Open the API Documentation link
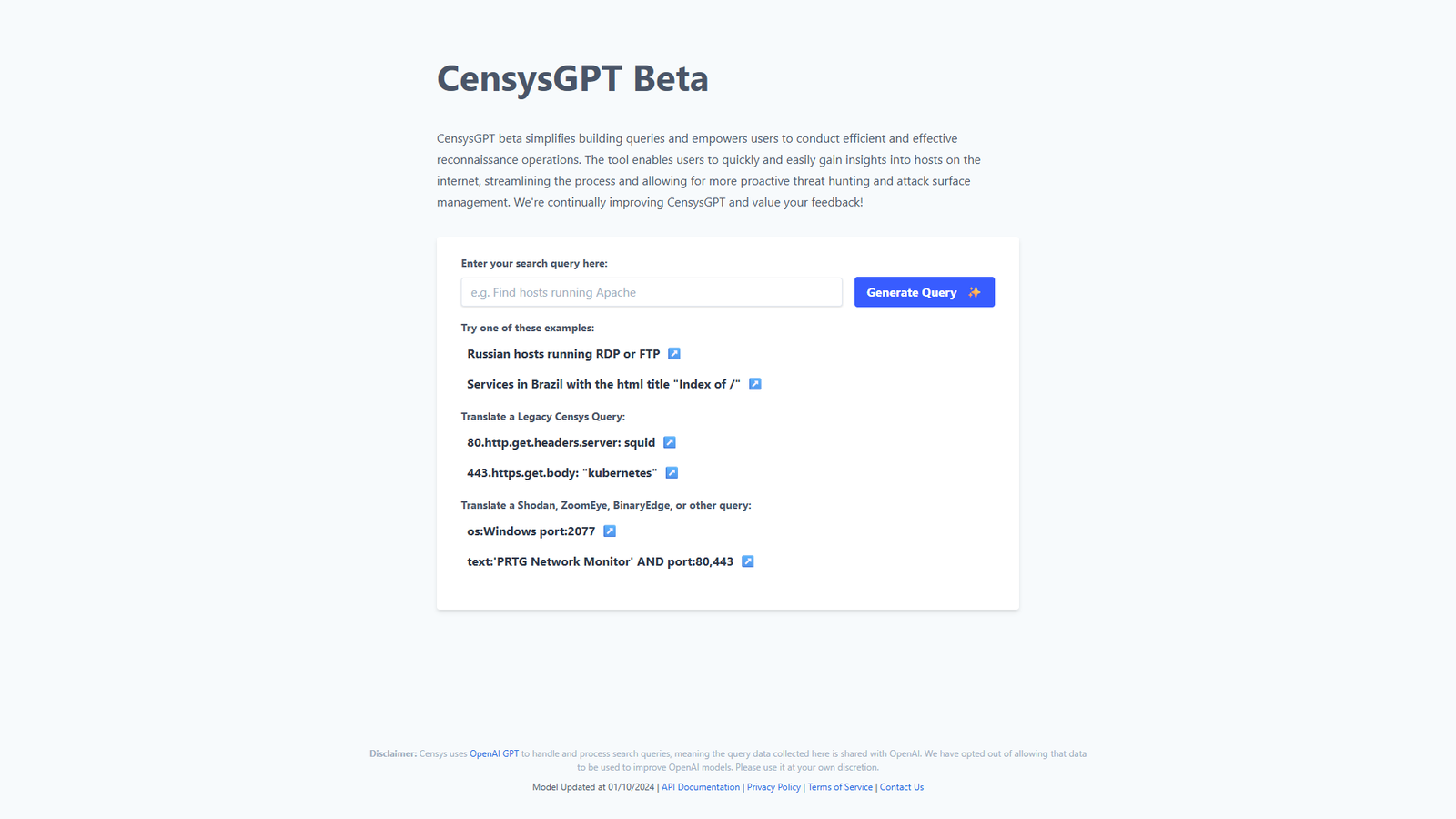The width and height of the screenshot is (1456, 819). (x=701, y=786)
